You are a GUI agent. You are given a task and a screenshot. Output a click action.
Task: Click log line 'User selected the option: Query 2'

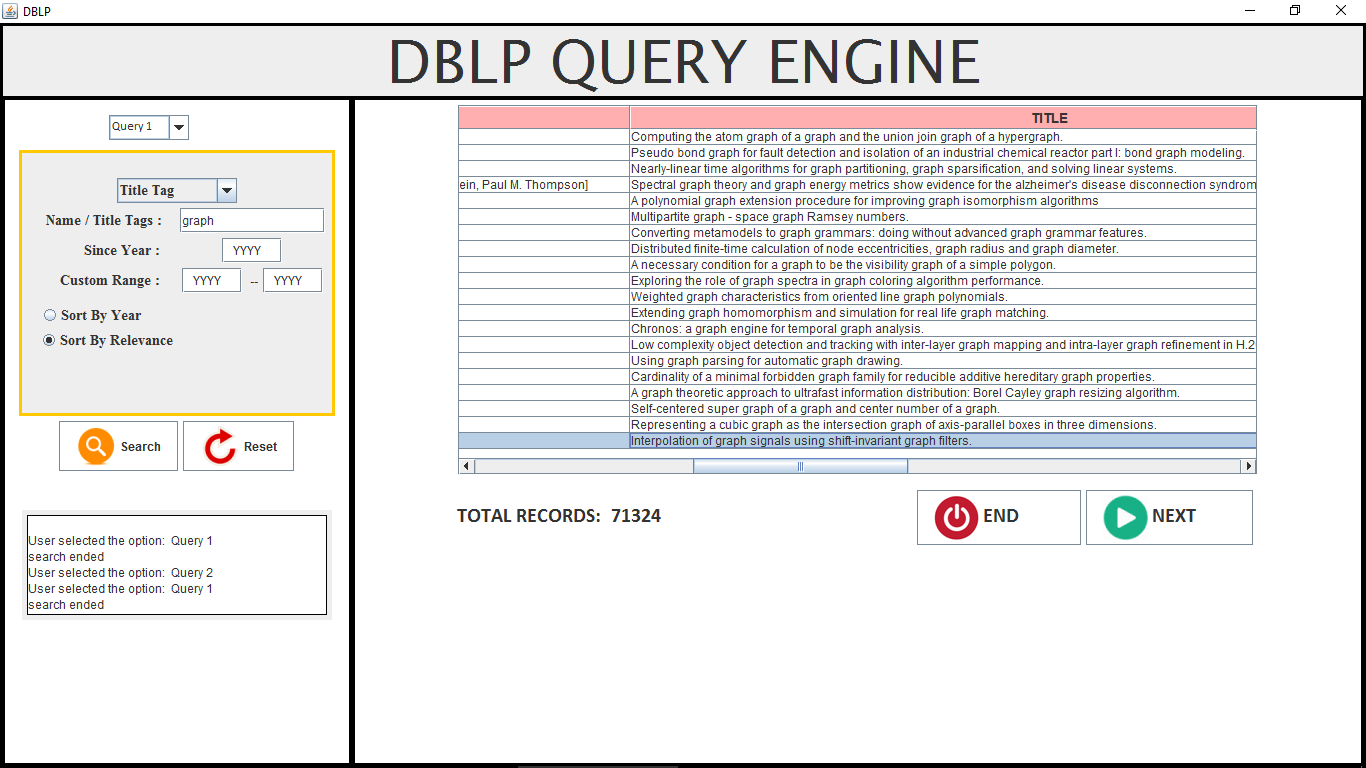click(121, 573)
